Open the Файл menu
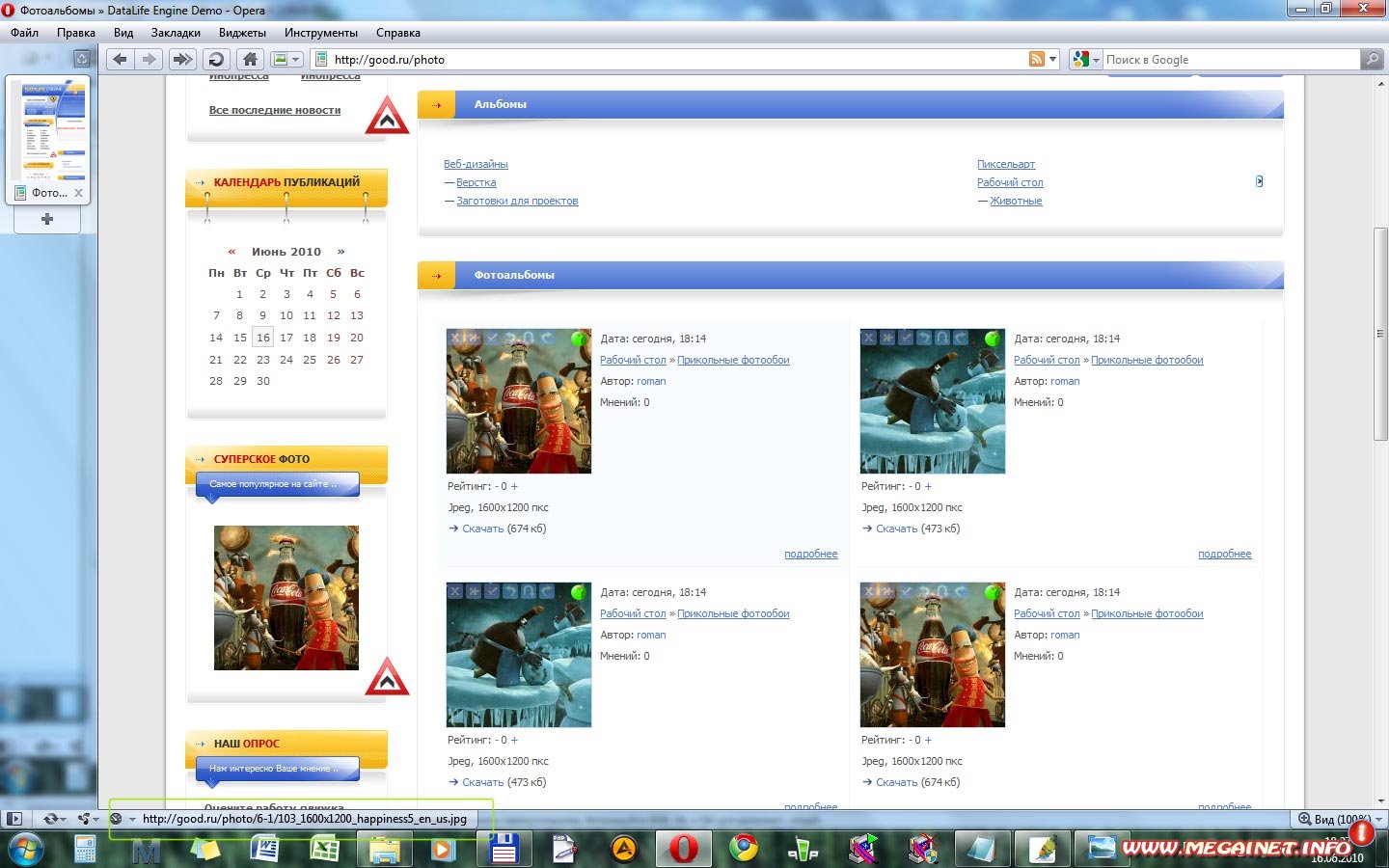This screenshot has width=1389, height=868. 25,33
